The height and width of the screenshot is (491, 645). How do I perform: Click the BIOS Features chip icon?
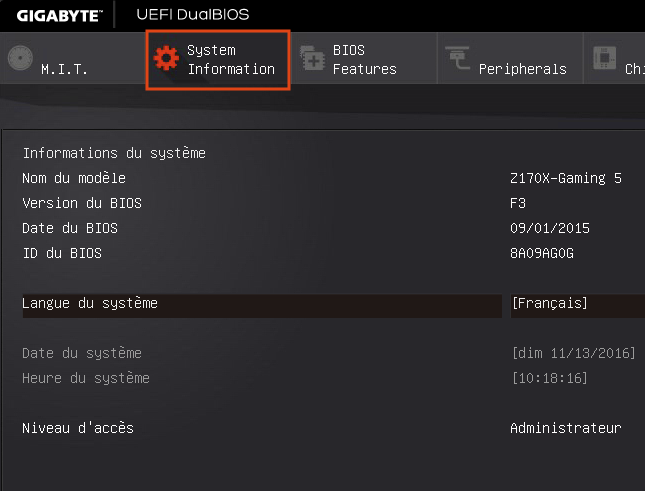(x=313, y=58)
